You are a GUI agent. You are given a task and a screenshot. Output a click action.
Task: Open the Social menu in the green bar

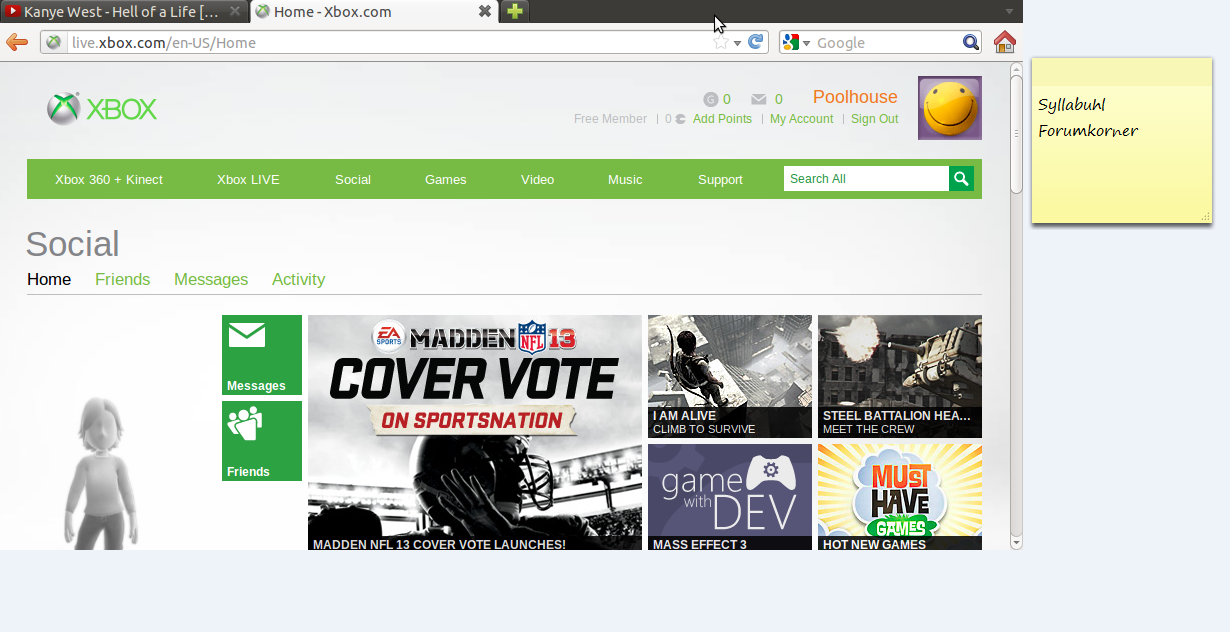pyautogui.click(x=353, y=179)
